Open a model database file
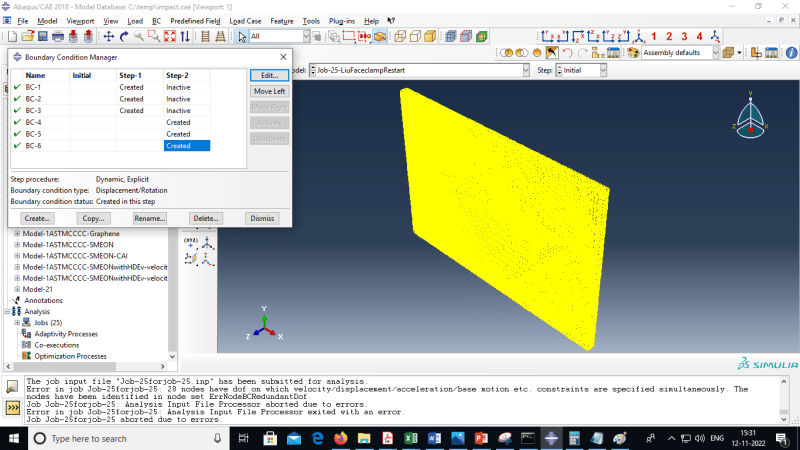Image resolution: width=800 pixels, height=450 pixels. [28, 36]
